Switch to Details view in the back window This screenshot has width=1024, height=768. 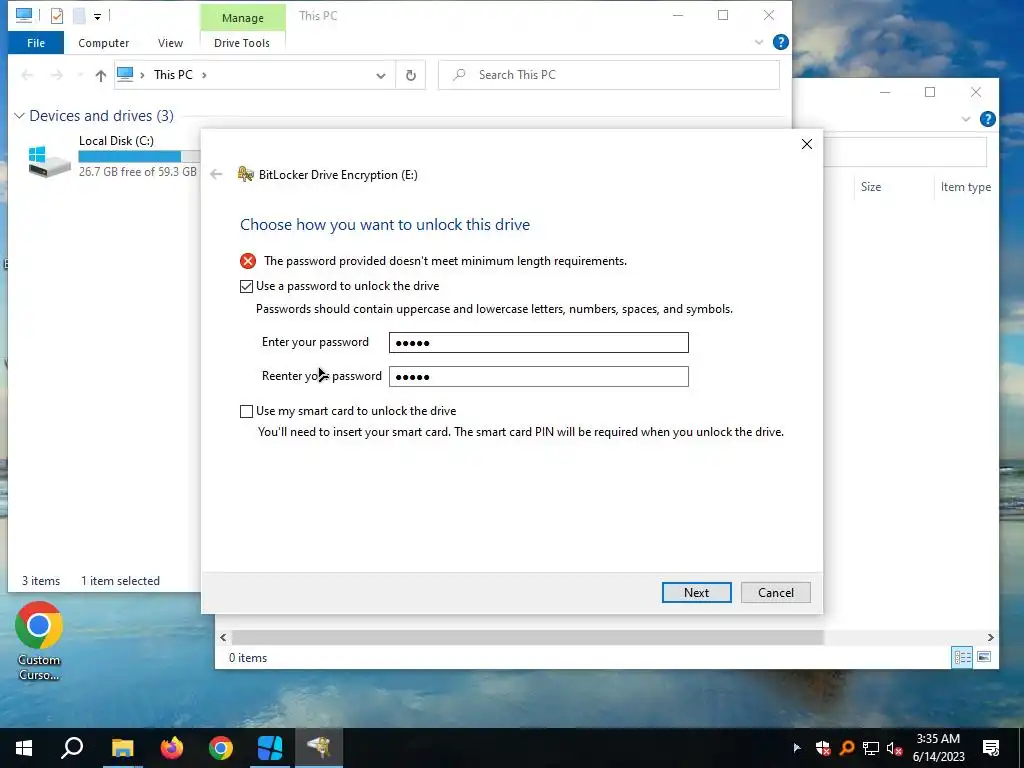[x=962, y=657]
